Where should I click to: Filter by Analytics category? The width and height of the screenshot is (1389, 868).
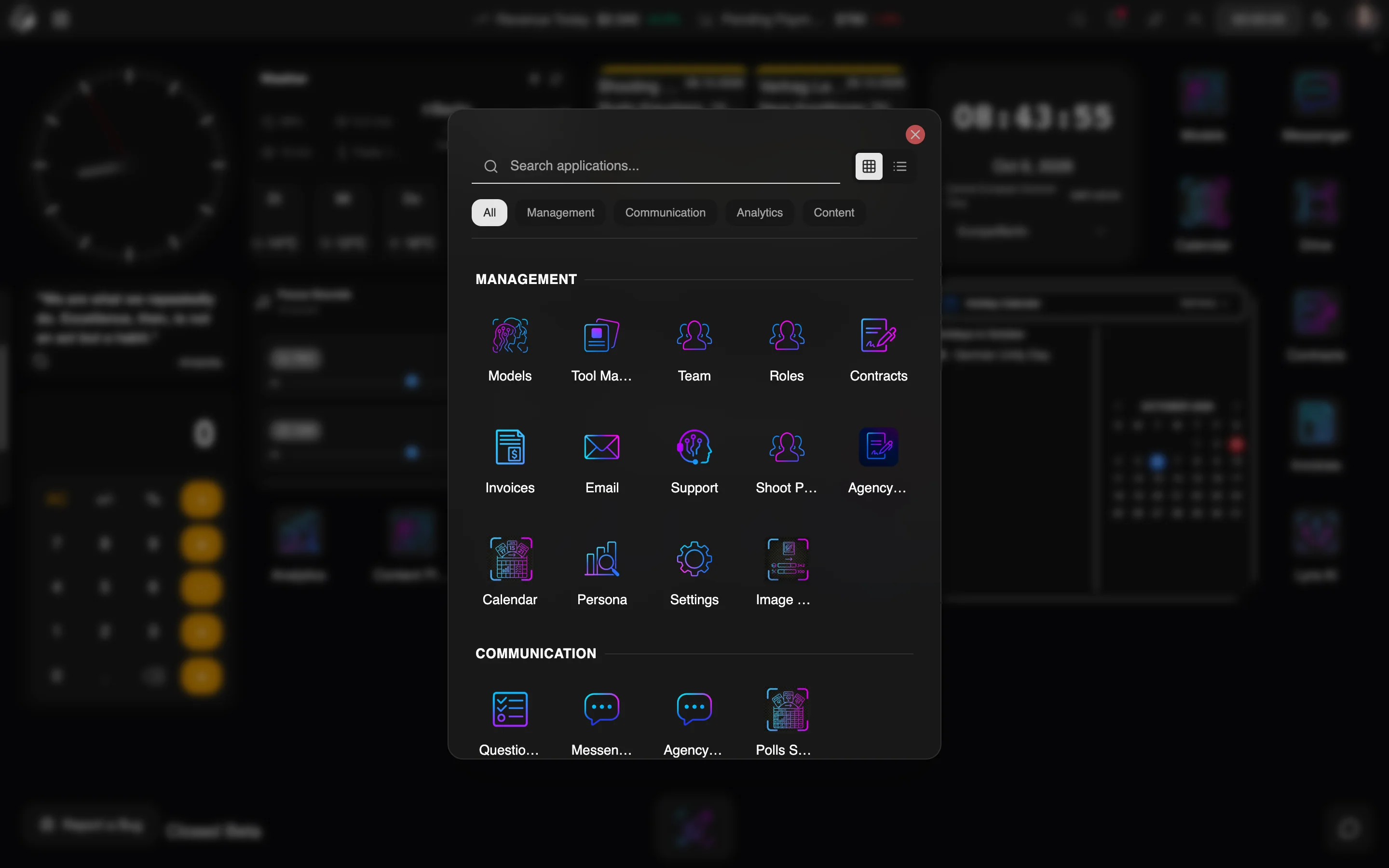[x=759, y=212]
